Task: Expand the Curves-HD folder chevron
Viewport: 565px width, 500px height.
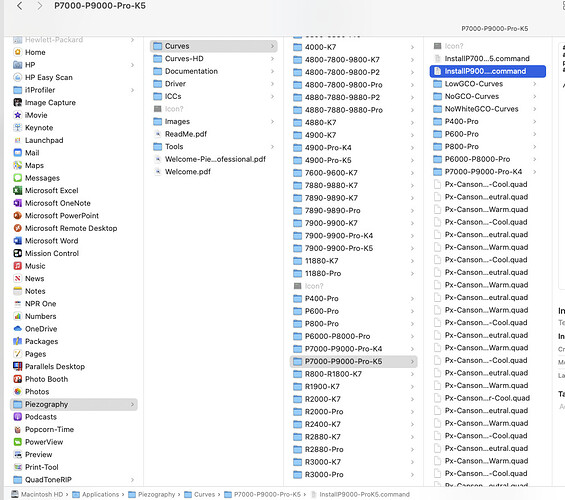Action: click(x=272, y=59)
